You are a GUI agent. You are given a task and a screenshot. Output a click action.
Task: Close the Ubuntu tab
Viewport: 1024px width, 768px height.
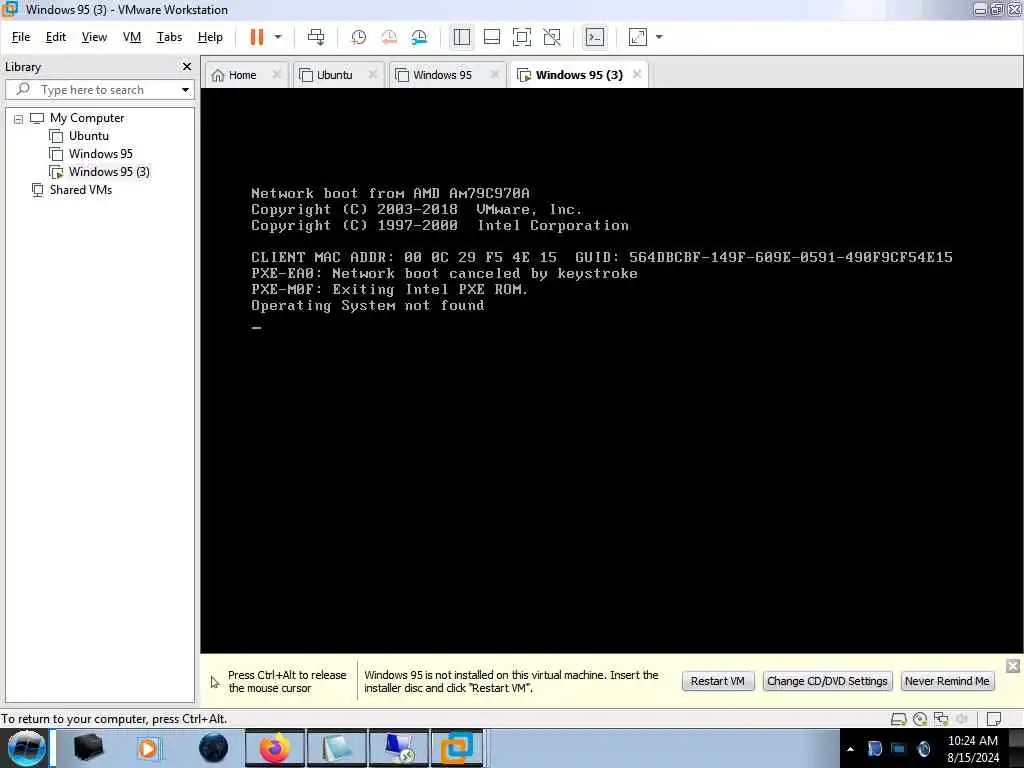[373, 74]
